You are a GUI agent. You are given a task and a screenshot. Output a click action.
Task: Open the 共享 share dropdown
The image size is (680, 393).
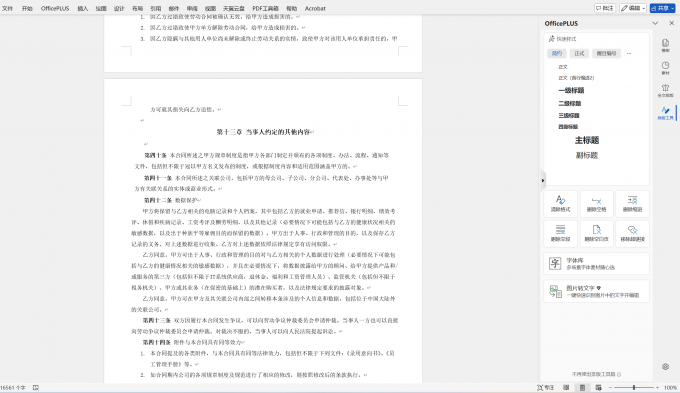pyautogui.click(x=662, y=8)
